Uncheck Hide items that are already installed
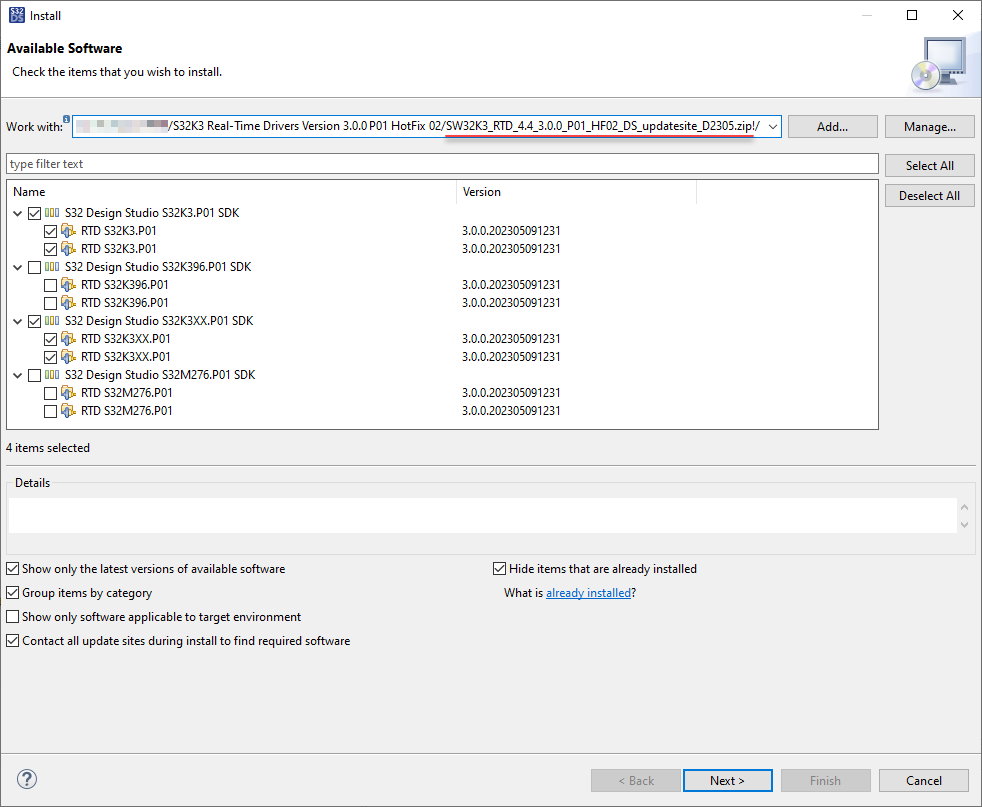 (500, 569)
